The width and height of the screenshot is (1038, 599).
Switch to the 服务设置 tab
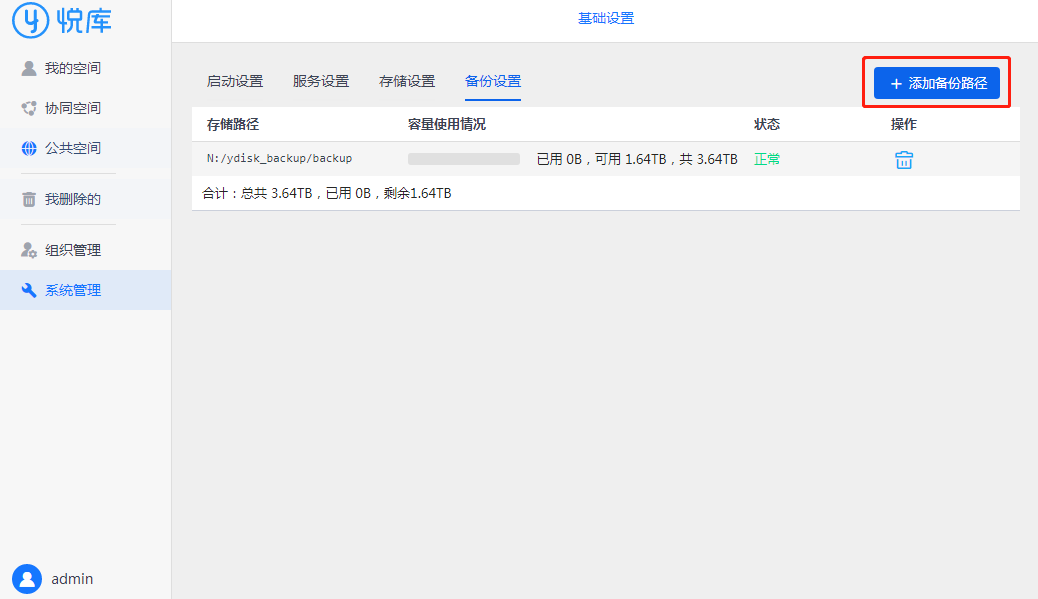[321, 81]
